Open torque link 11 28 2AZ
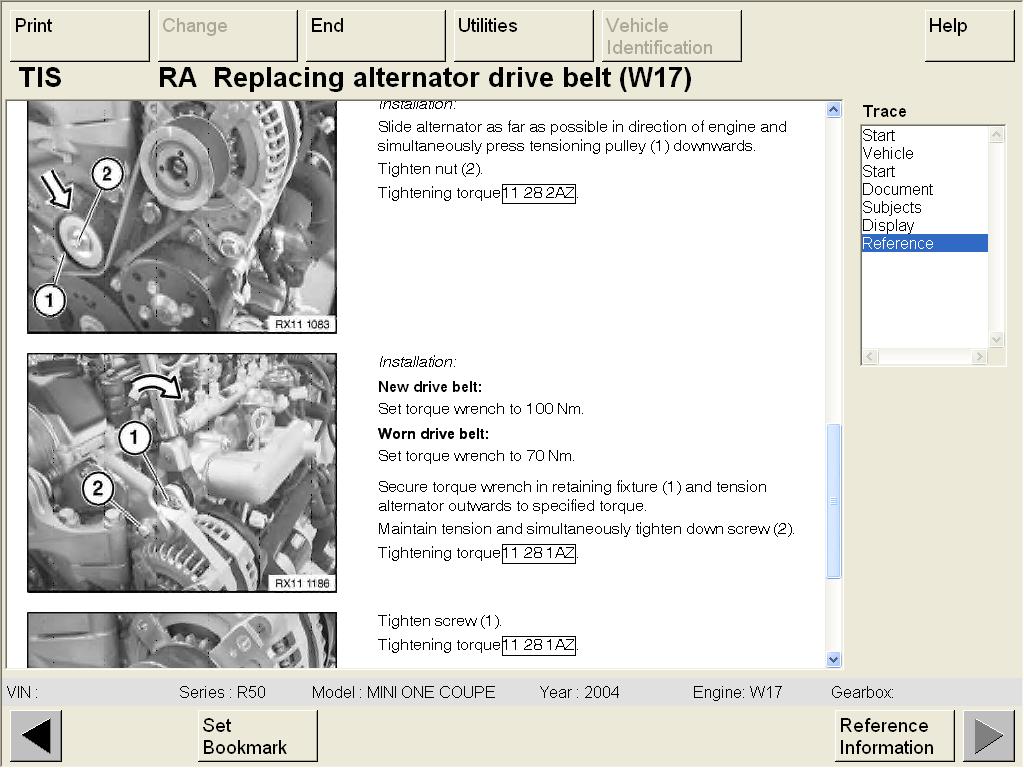 (x=539, y=193)
